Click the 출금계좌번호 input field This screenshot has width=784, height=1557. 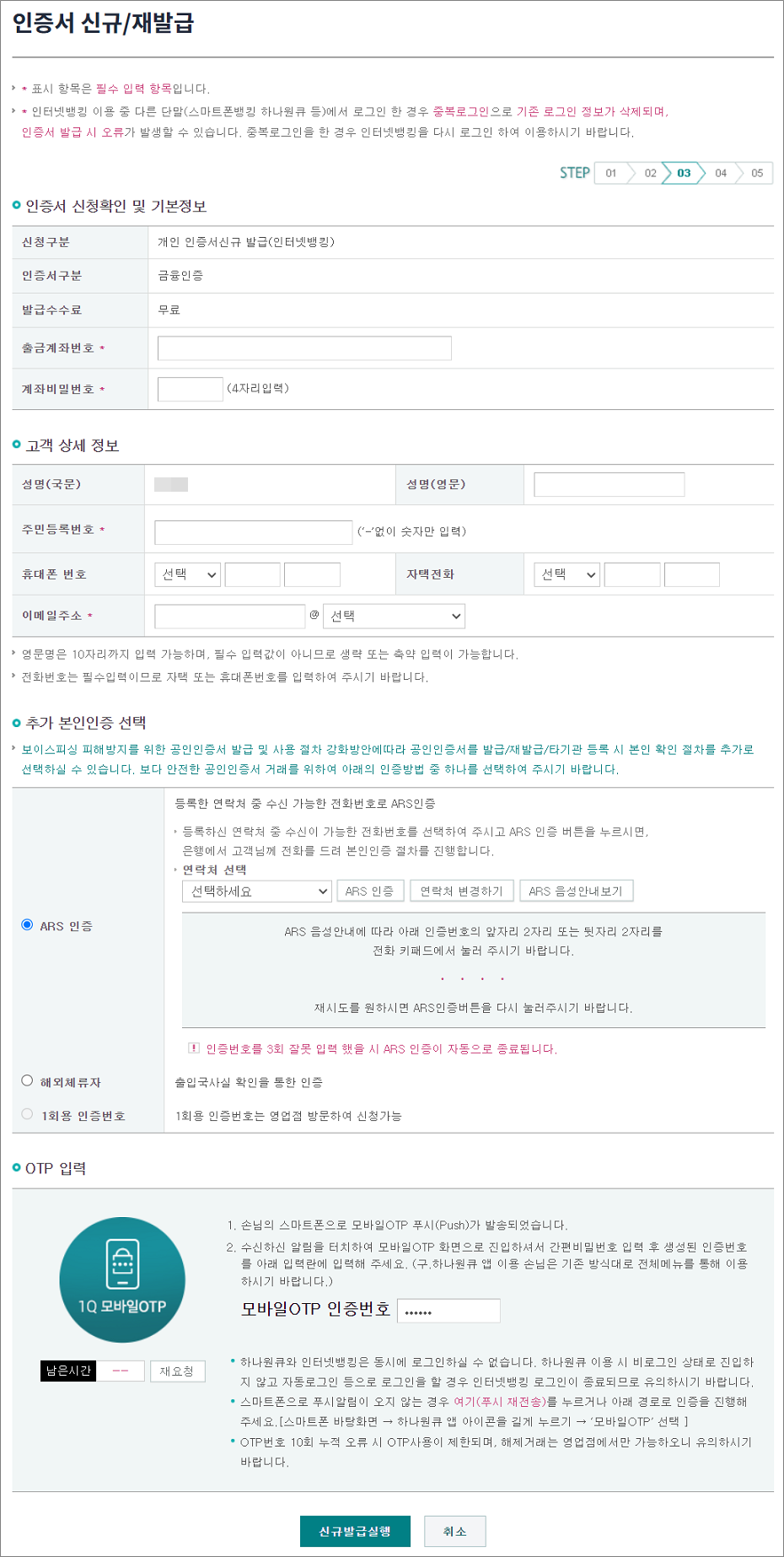tap(304, 348)
